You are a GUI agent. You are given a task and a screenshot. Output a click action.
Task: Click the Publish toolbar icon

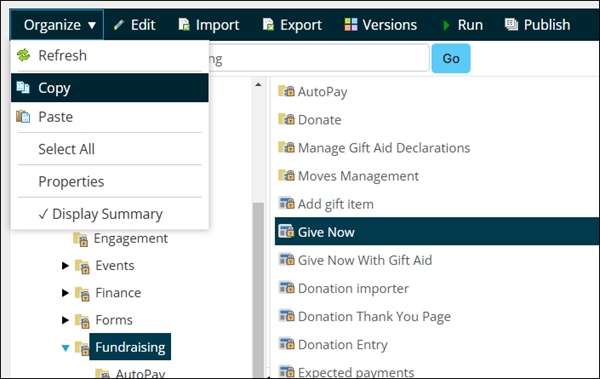coord(511,25)
